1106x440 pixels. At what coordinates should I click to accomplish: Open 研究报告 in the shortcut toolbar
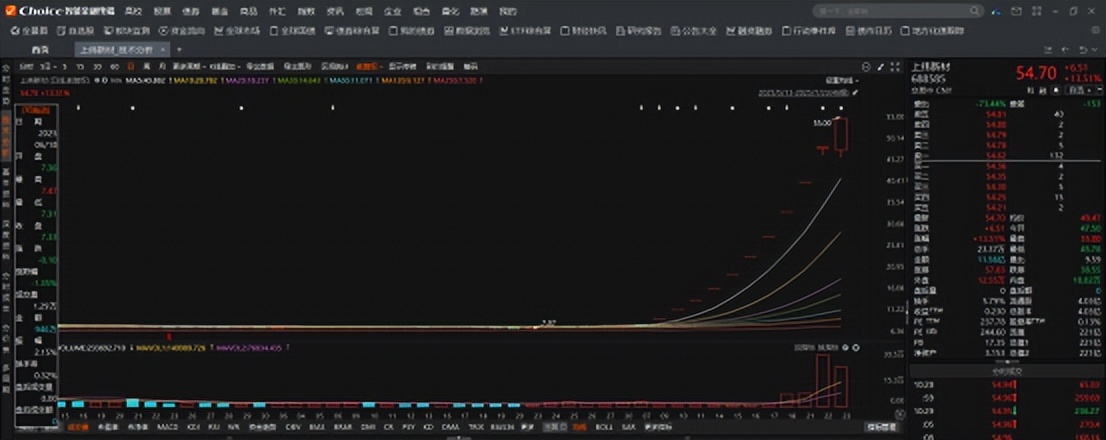(x=638, y=31)
